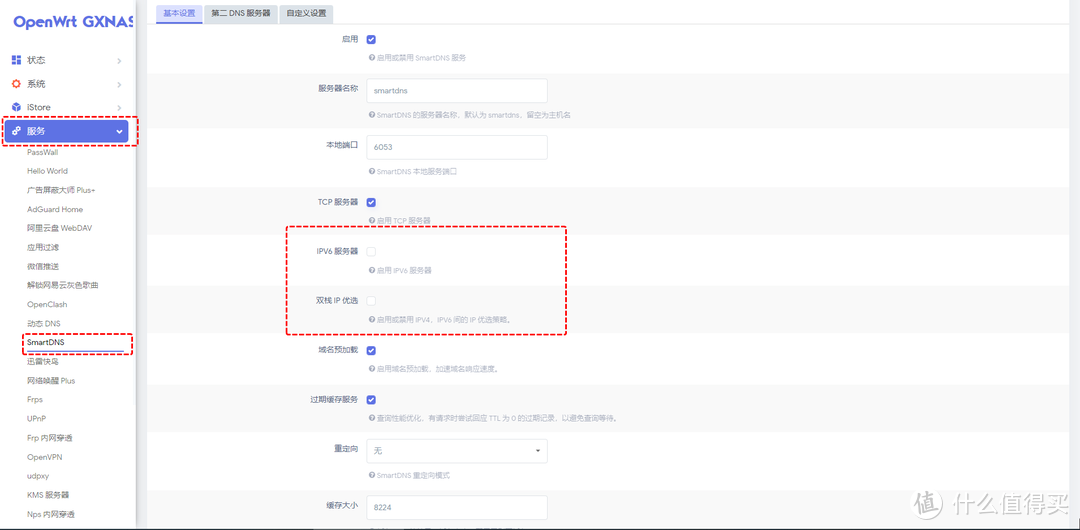Viewport: 1080px width, 530px height.
Task: Click the 本地端口 input field
Action: (457, 147)
